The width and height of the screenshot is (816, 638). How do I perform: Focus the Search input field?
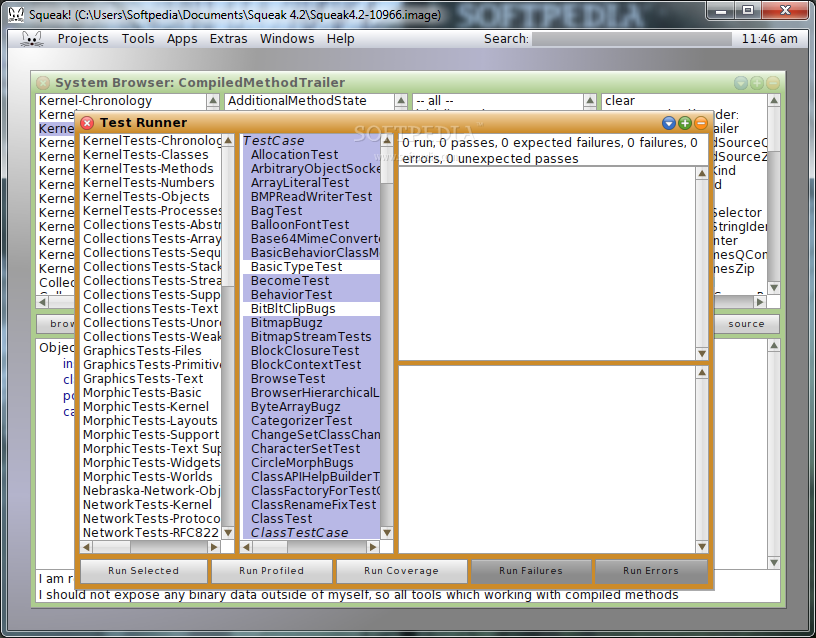[x=632, y=39]
